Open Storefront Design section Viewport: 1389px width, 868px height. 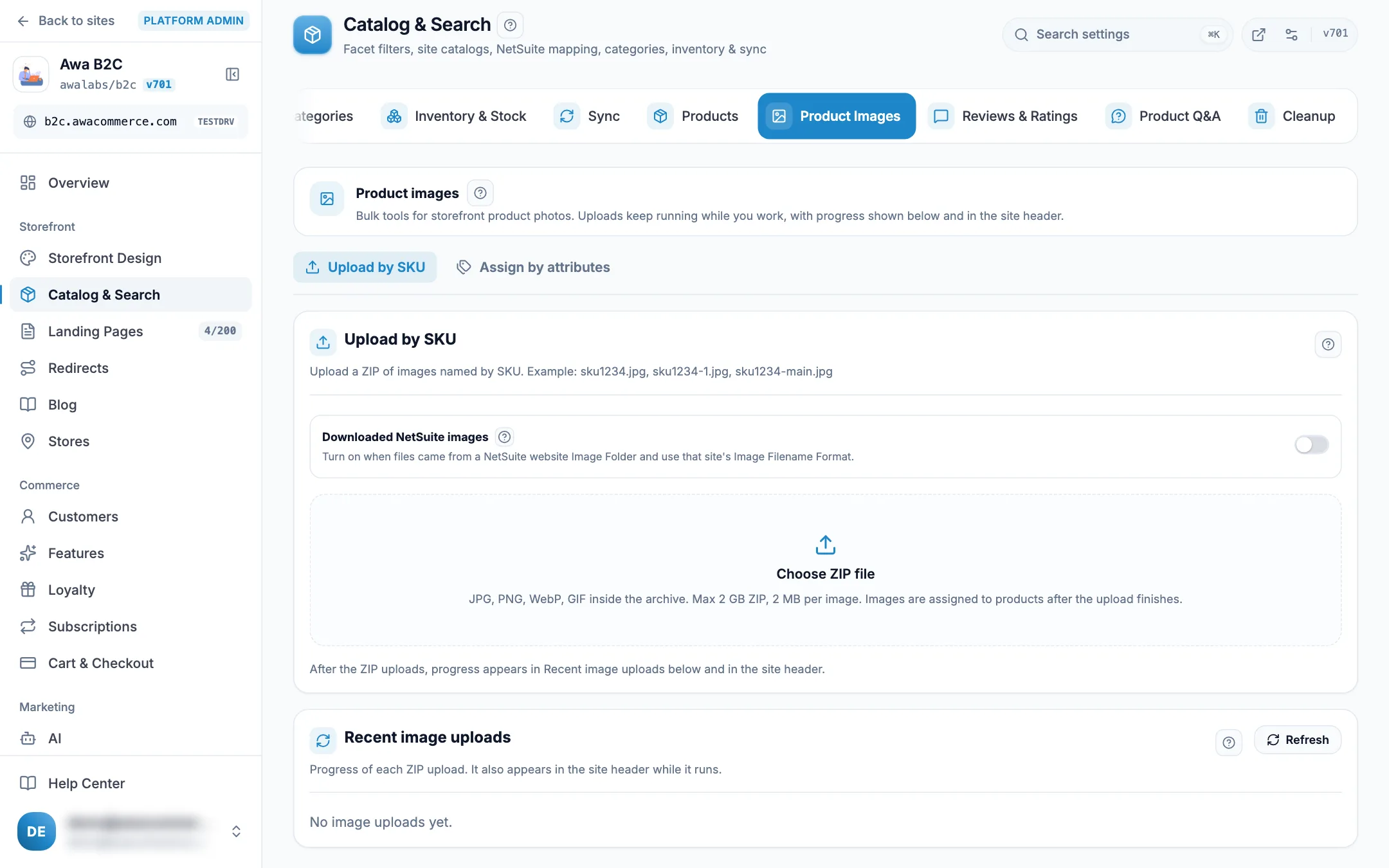(x=131, y=258)
